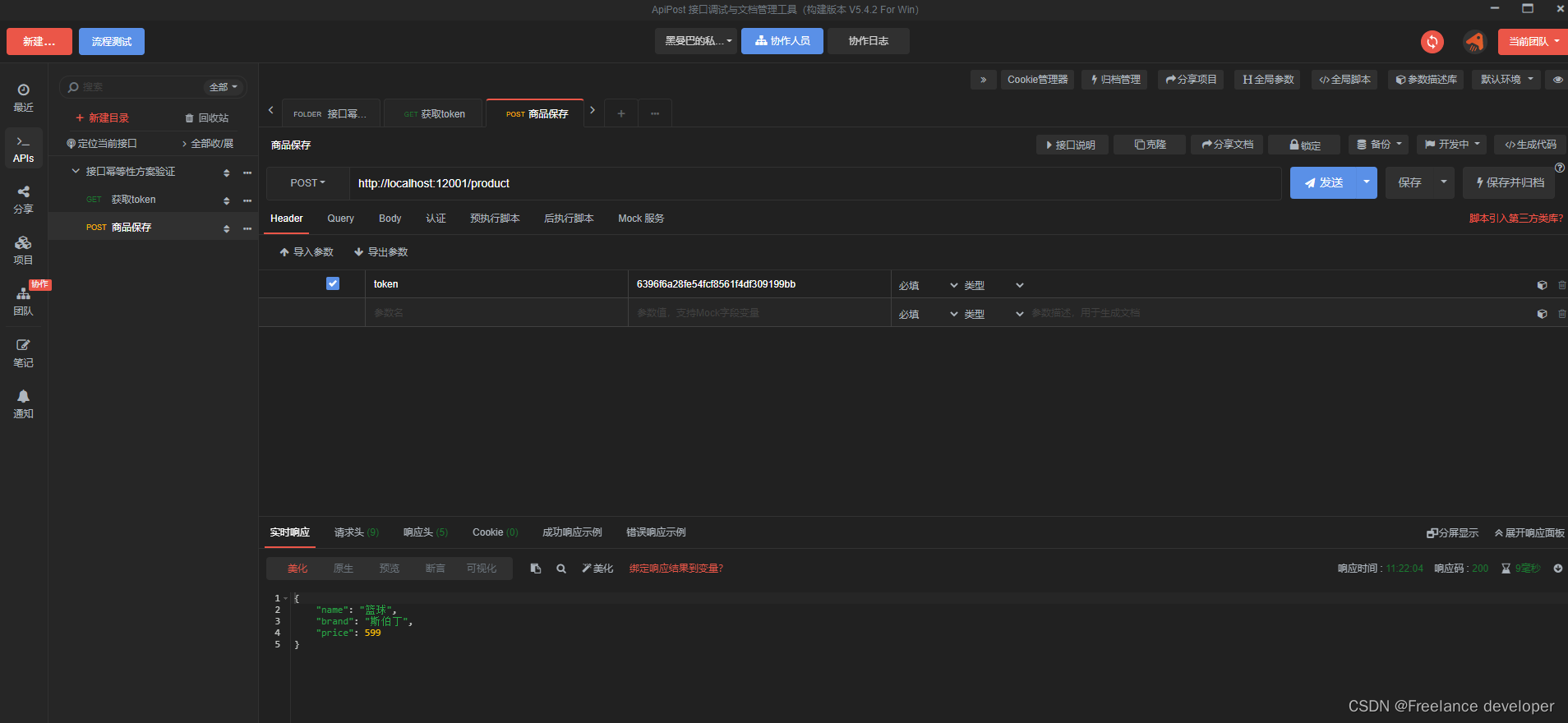
Task: Click the request URL input field
Action: (x=815, y=183)
